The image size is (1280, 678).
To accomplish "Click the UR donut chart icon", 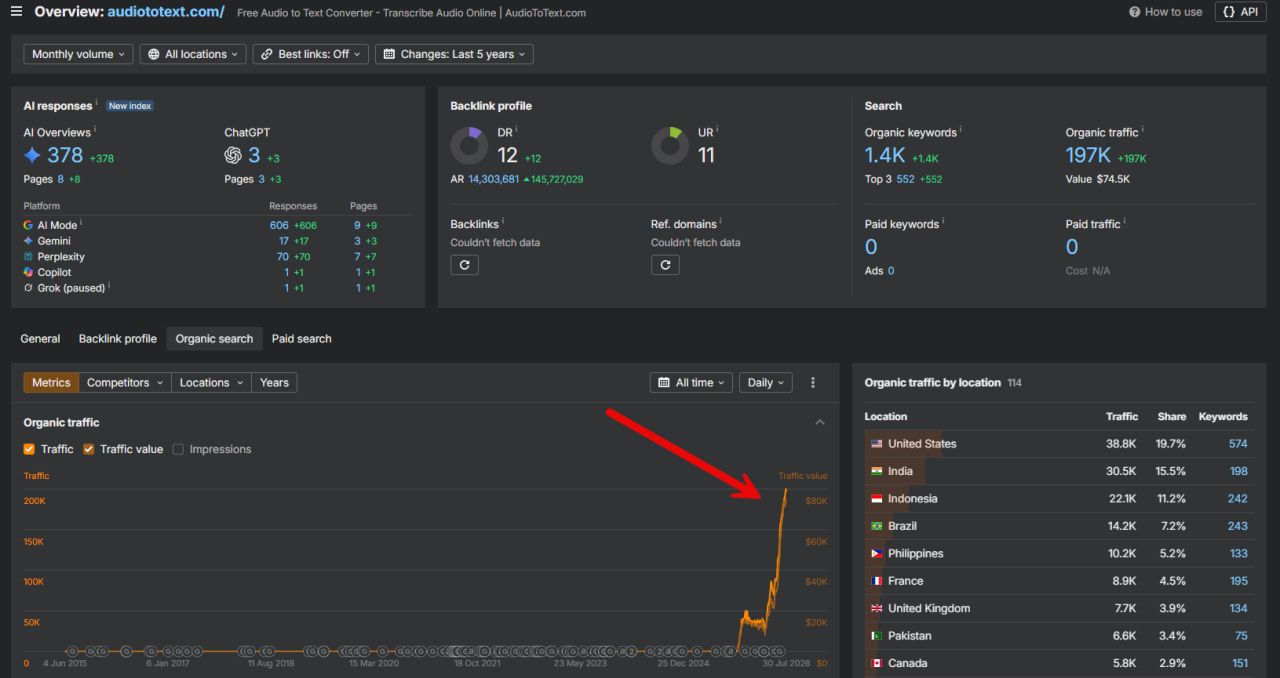I will pyautogui.click(x=670, y=146).
